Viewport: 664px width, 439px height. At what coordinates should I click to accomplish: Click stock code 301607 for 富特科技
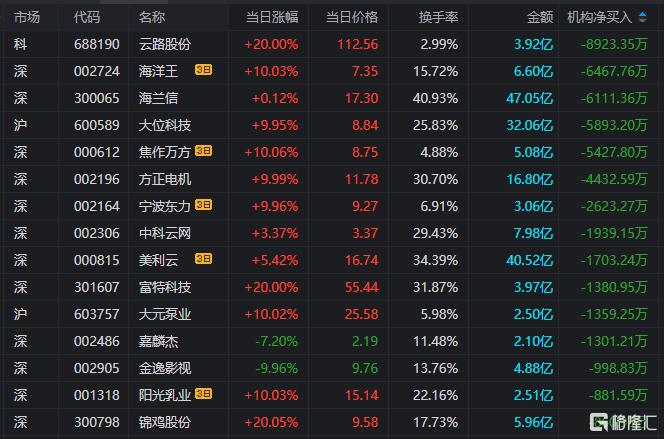point(97,287)
